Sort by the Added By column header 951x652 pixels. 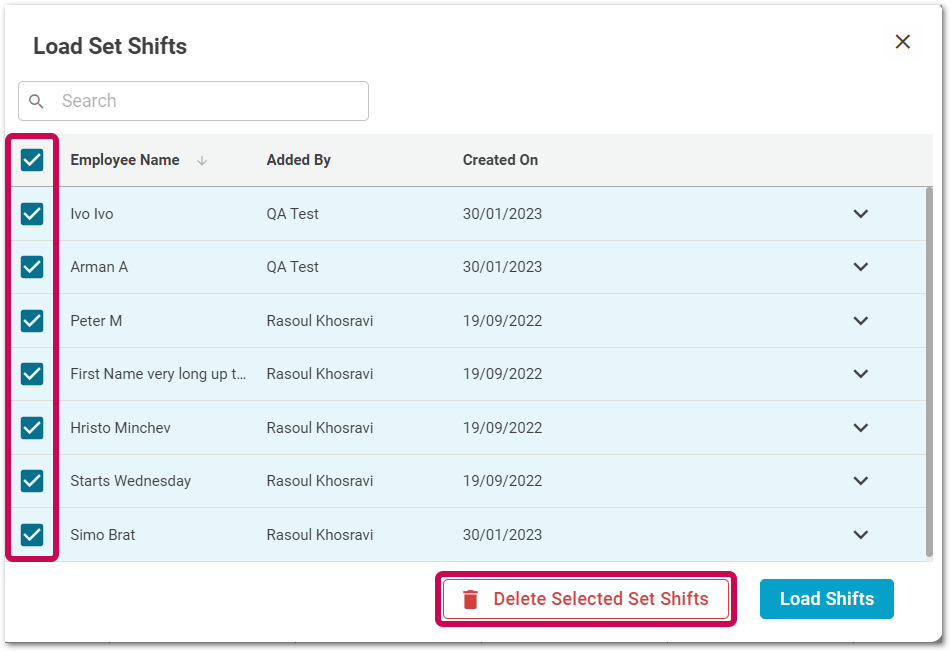(298, 160)
